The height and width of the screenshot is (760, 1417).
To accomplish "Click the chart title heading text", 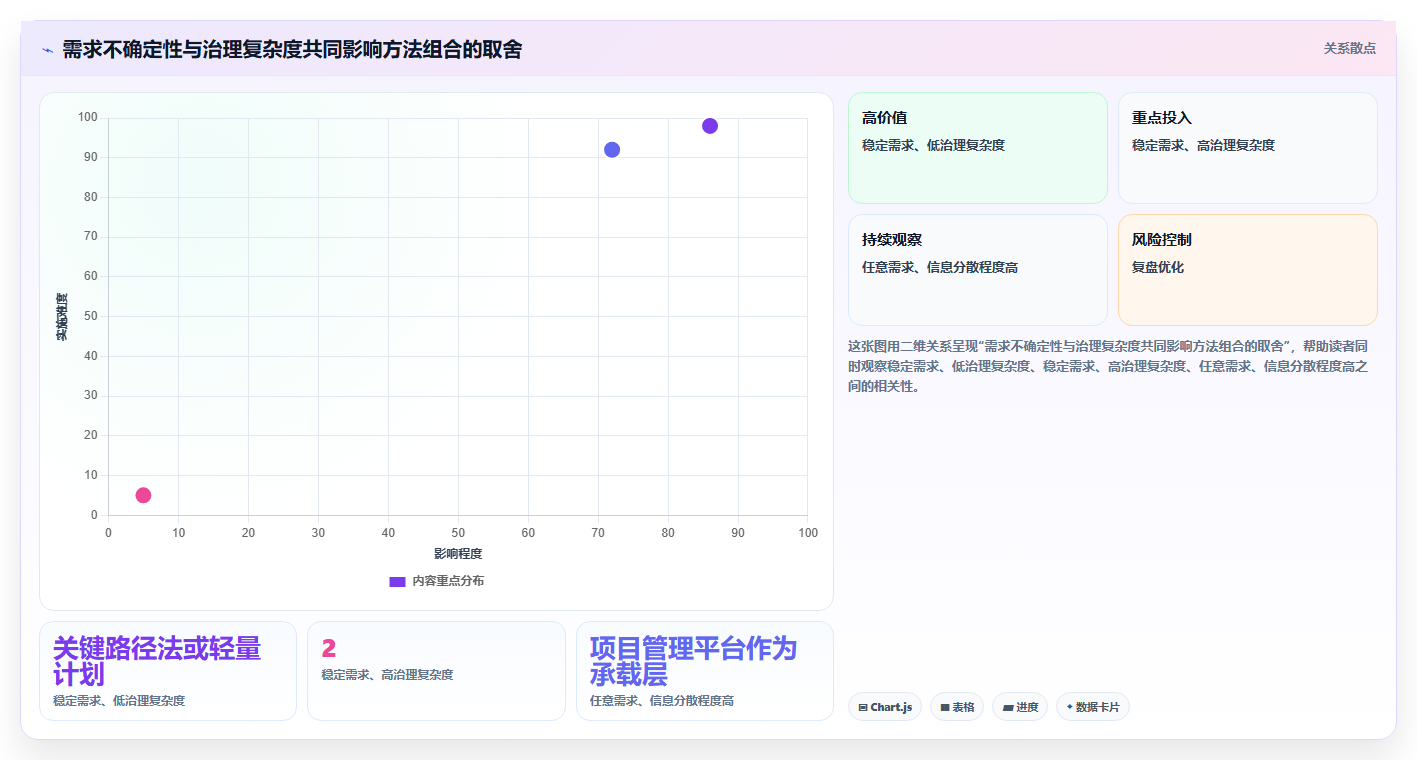I will point(292,50).
